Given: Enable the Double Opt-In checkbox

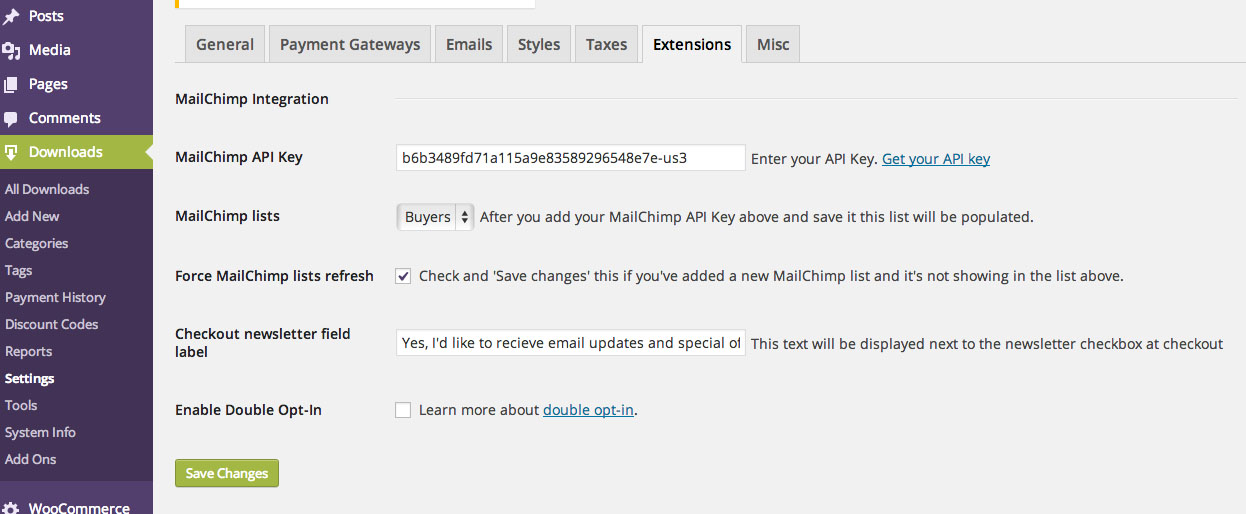Looking at the screenshot, I should [403, 410].
